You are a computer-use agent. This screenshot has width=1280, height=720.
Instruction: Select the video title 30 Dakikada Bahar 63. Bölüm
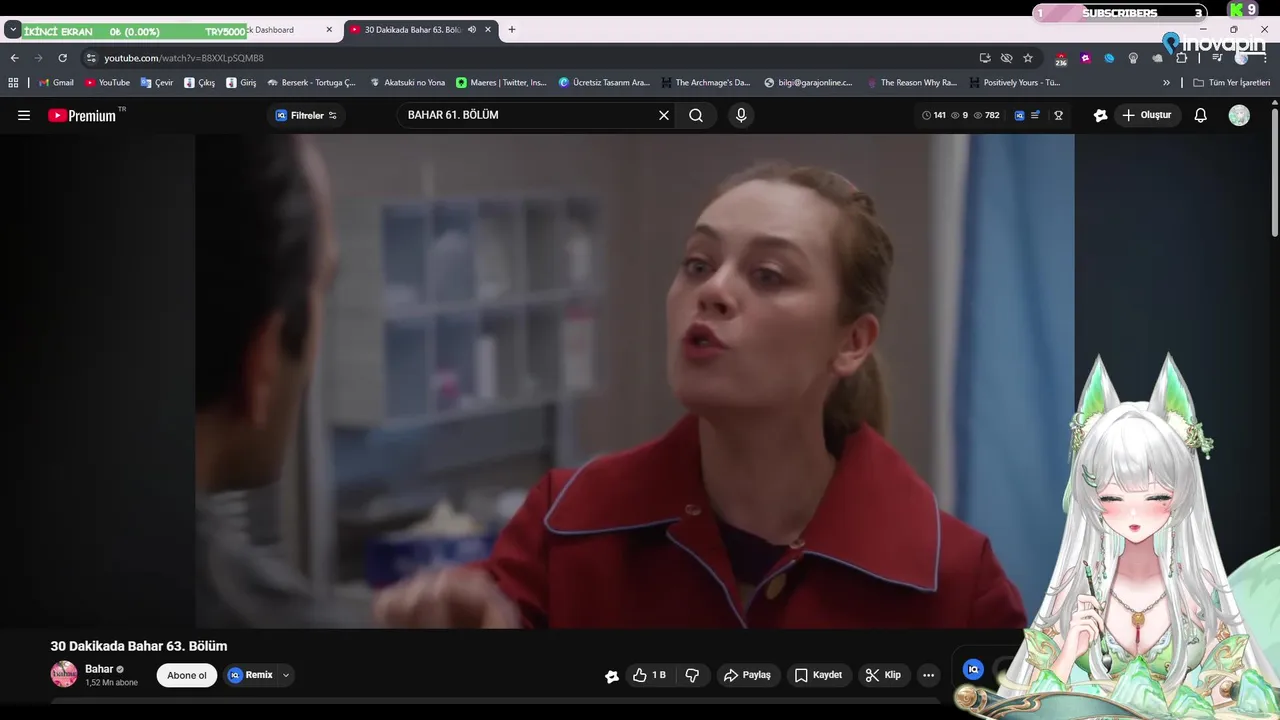(139, 646)
